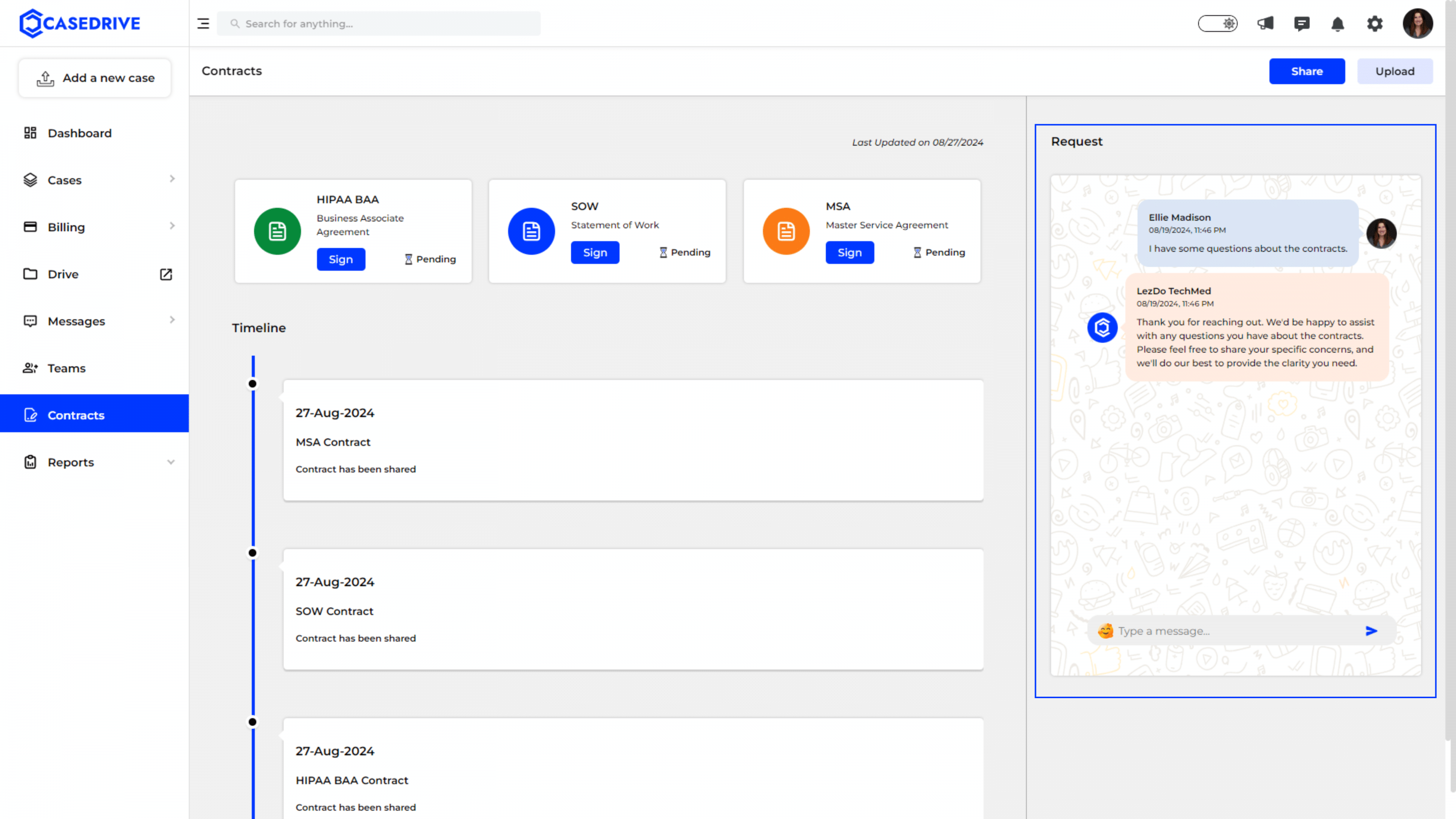This screenshot has width=1456, height=819.
Task: Click Ellie Madison's chat avatar
Action: click(1381, 233)
